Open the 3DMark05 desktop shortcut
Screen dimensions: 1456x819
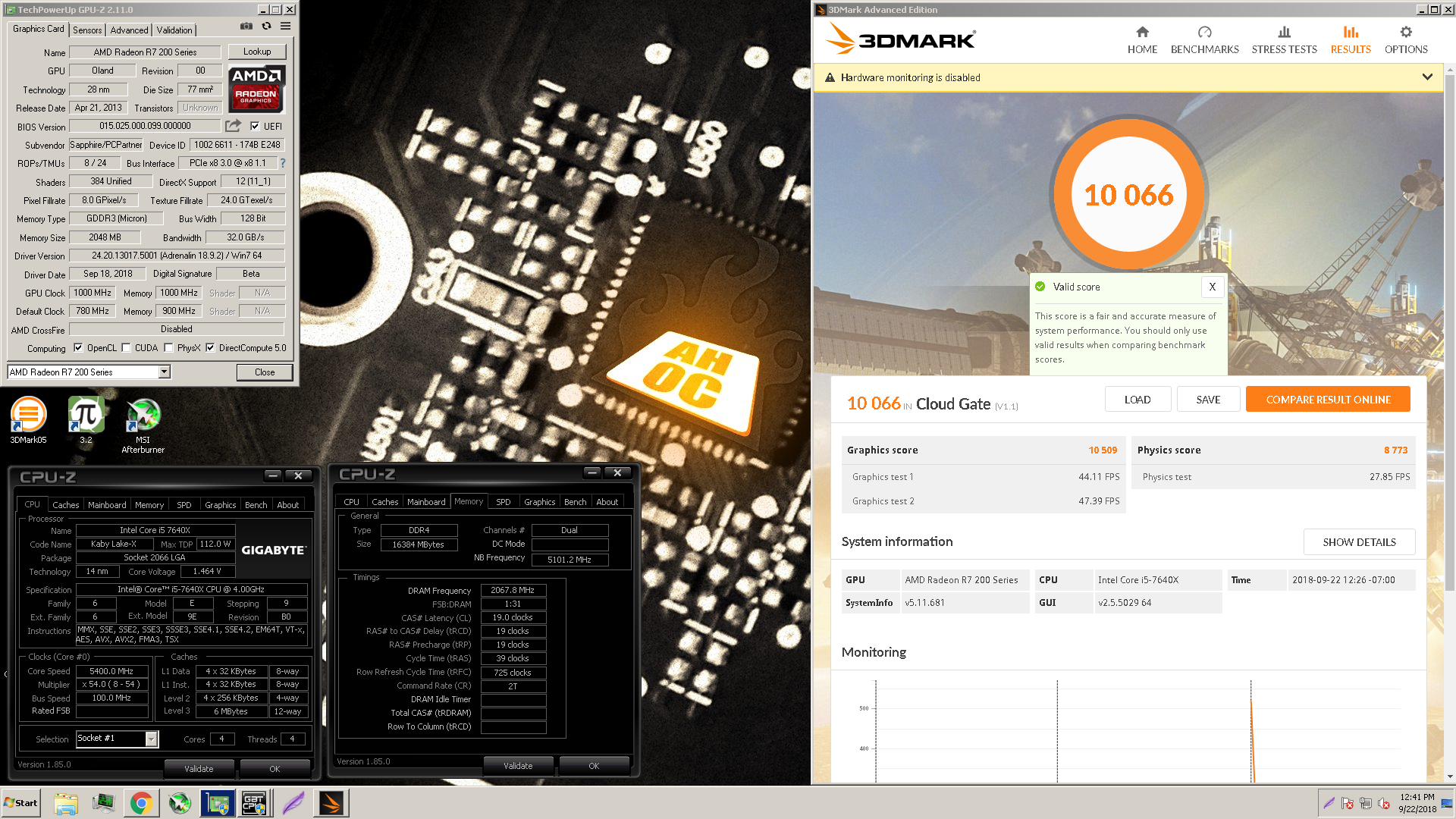[28, 420]
